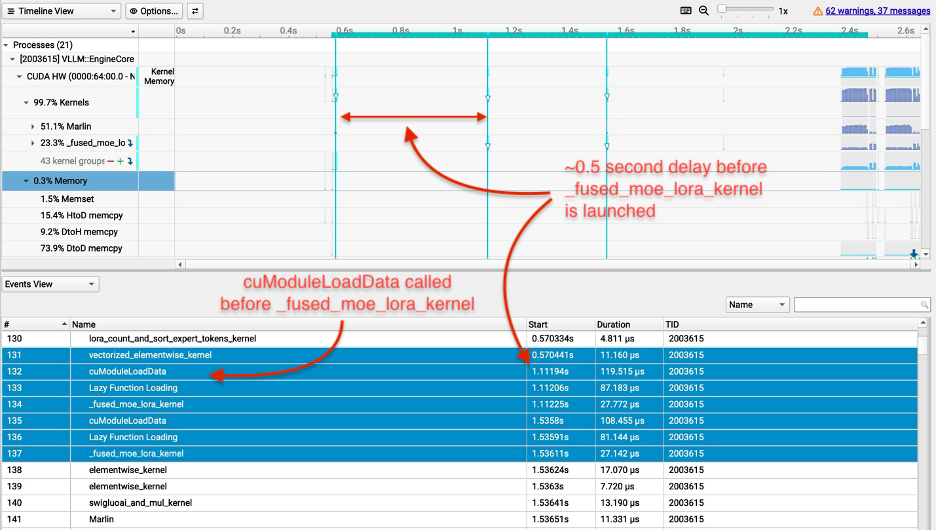Collapse the 99.7% Kernels tree node

(x=26, y=102)
